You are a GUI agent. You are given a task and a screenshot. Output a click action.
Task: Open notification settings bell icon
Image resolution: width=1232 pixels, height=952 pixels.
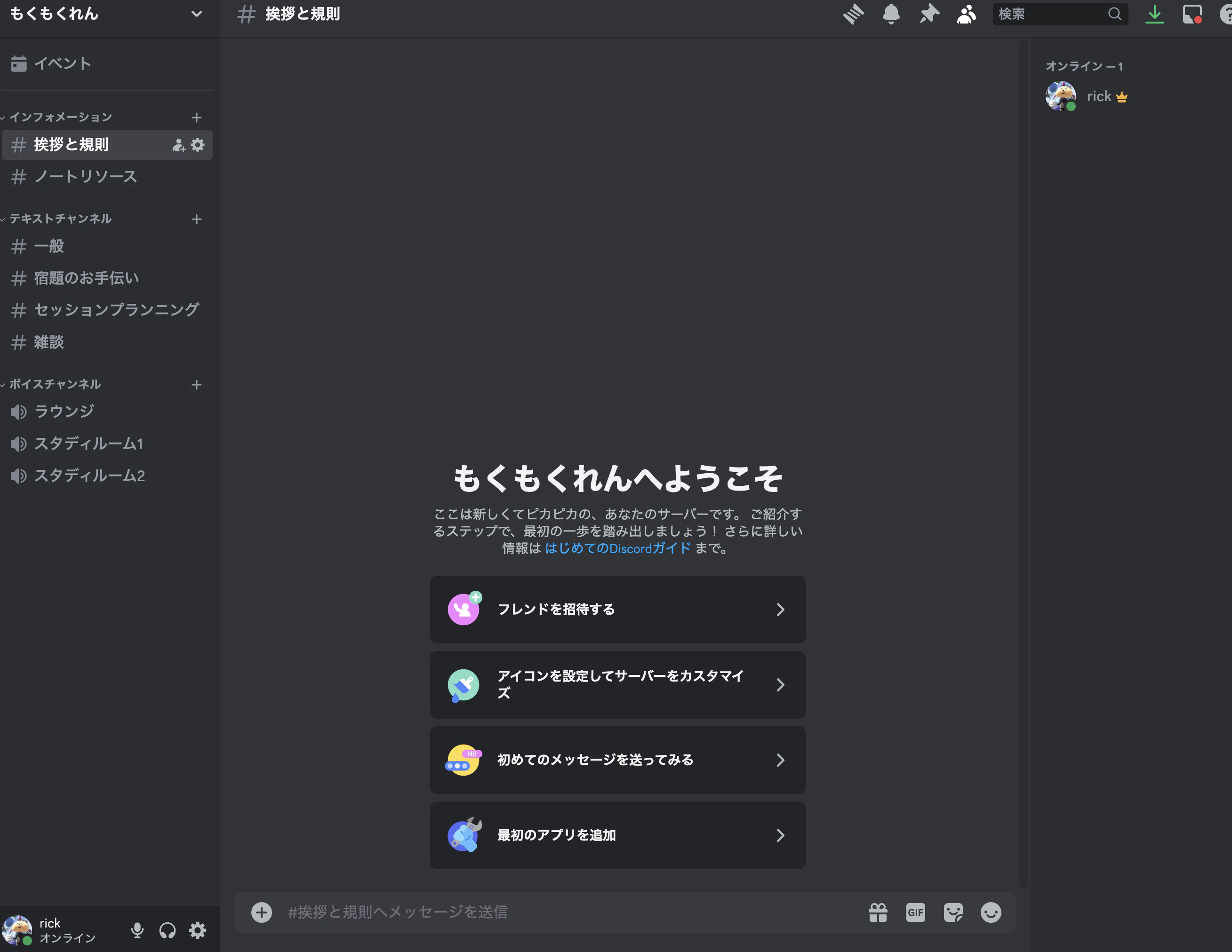891,14
